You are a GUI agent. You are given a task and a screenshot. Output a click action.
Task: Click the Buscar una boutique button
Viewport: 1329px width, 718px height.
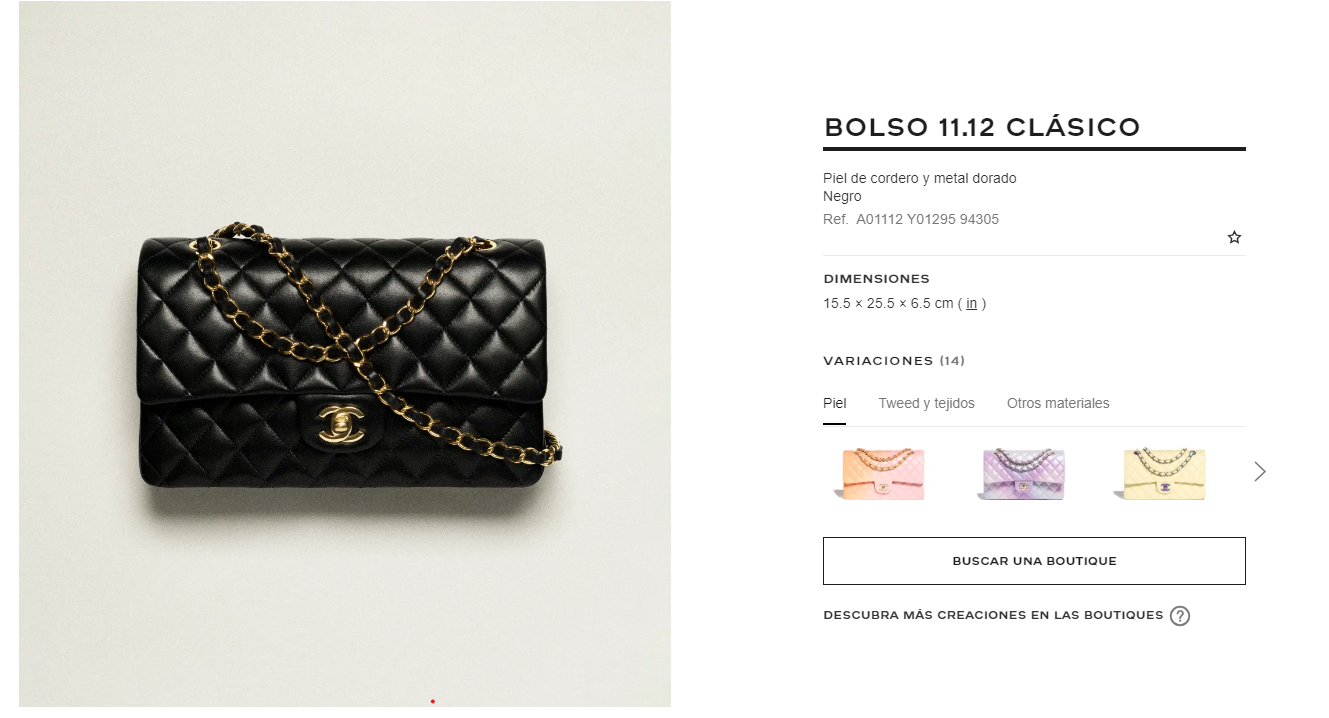click(1034, 561)
